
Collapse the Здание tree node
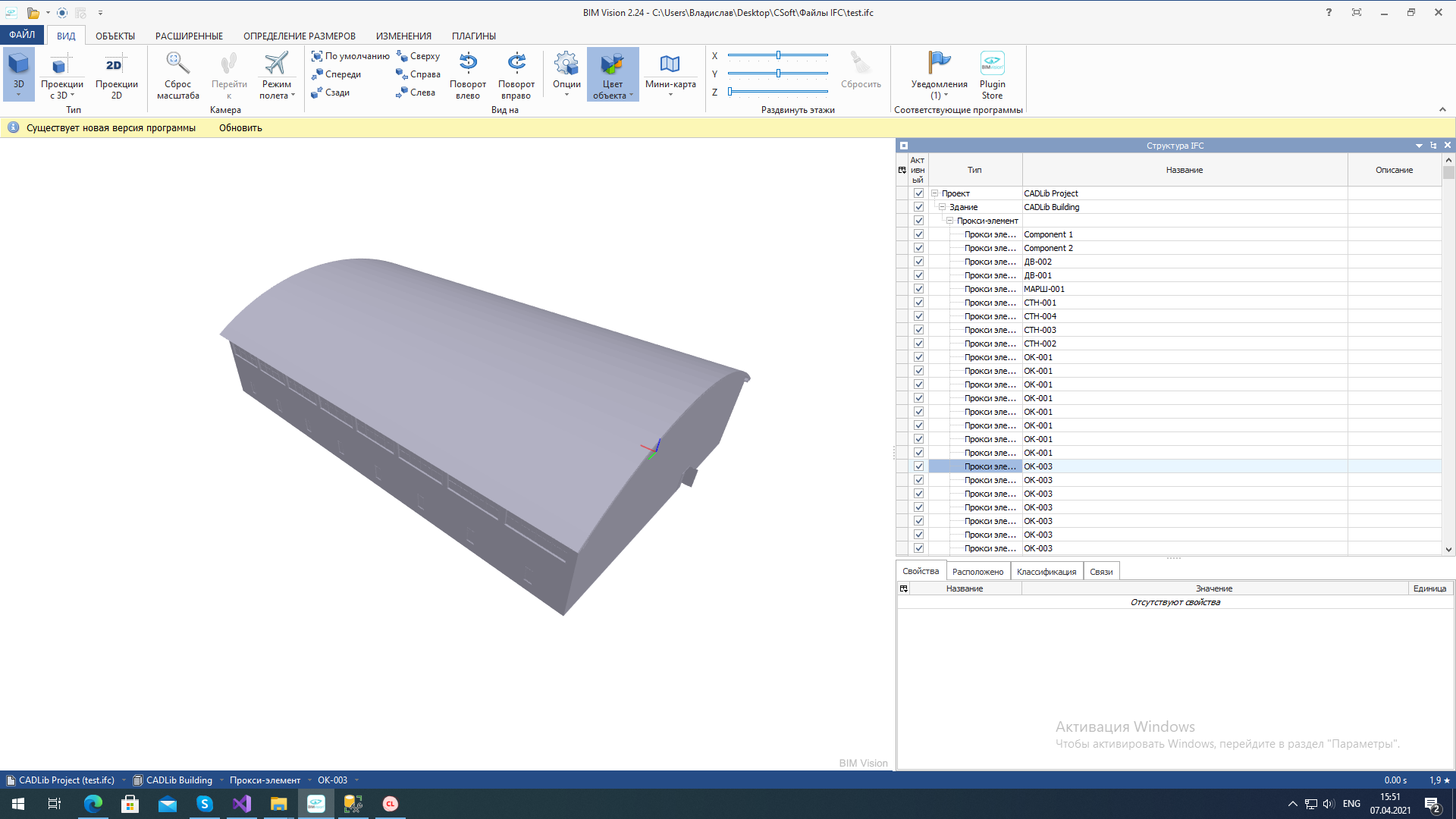pos(942,207)
